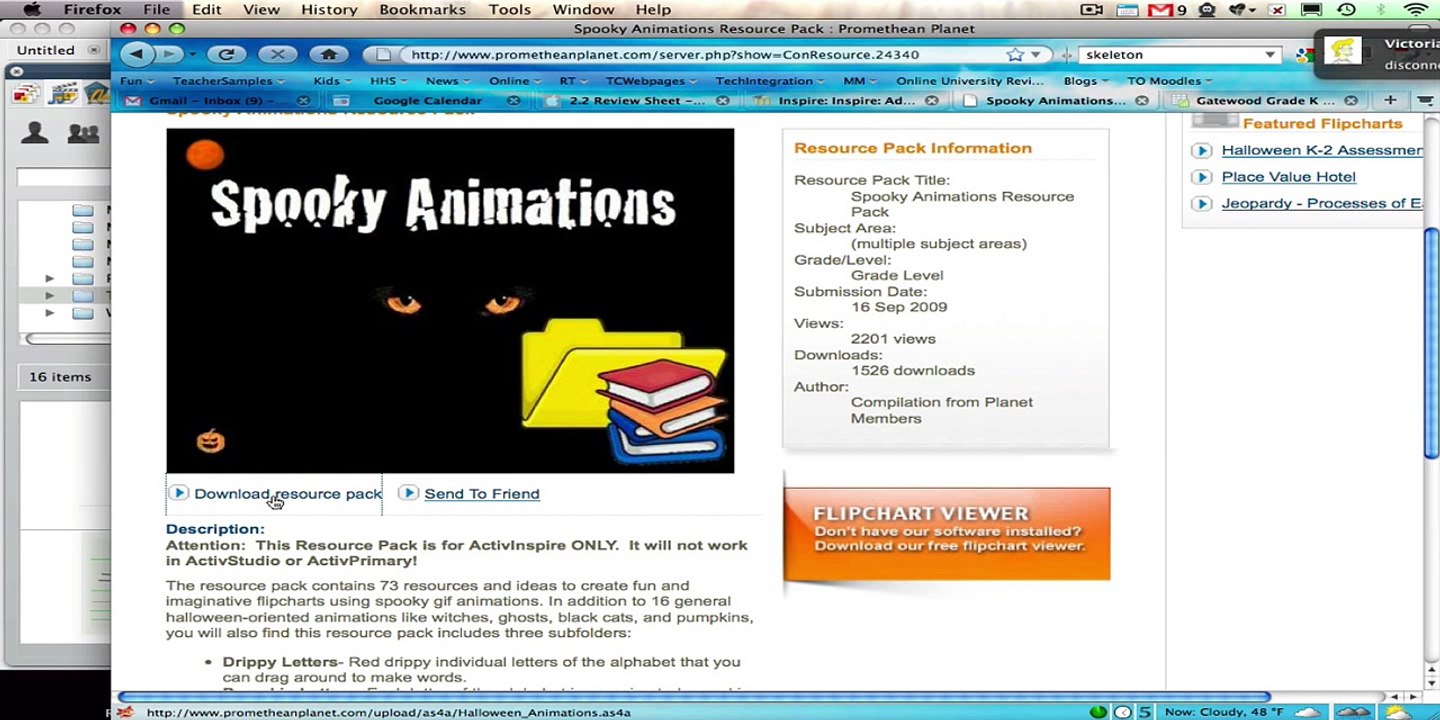
Task: Click the page icon beside the URL
Action: coord(383,54)
